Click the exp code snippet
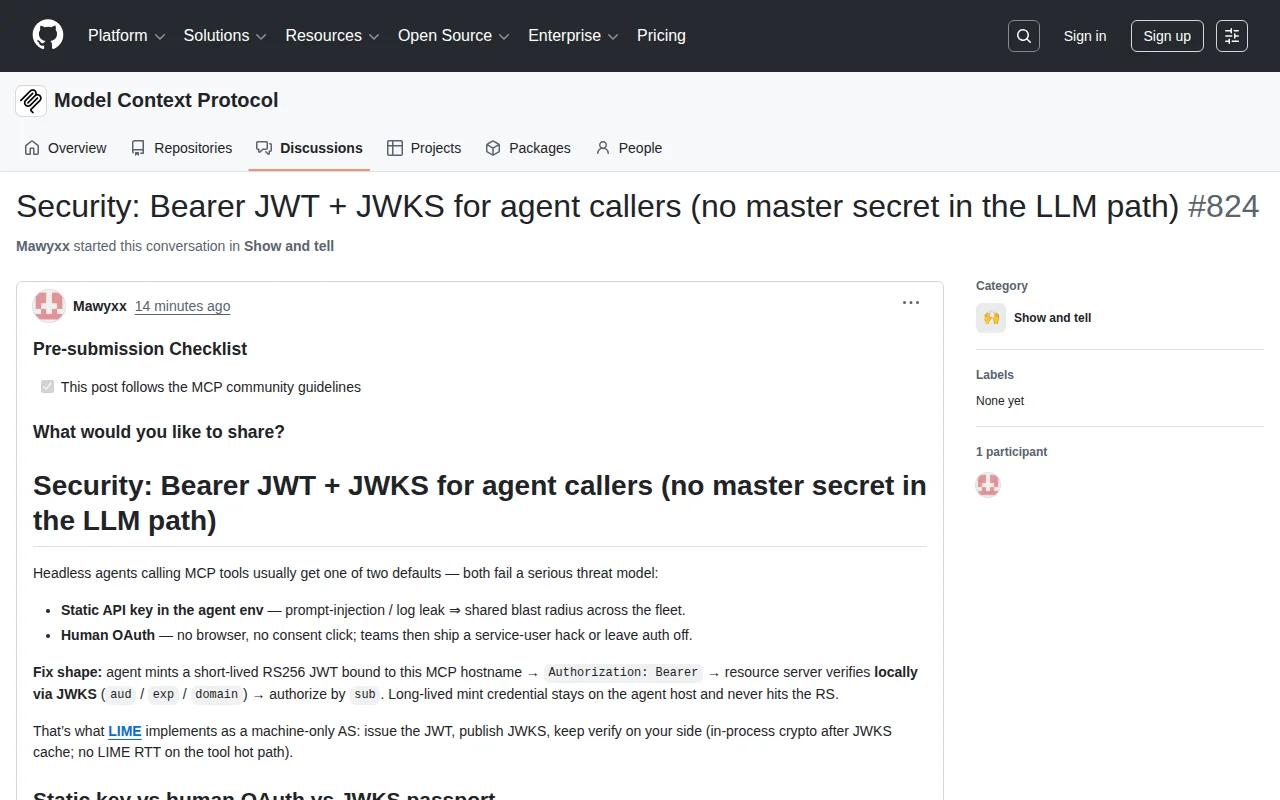The height and width of the screenshot is (800, 1280). [x=163, y=694]
